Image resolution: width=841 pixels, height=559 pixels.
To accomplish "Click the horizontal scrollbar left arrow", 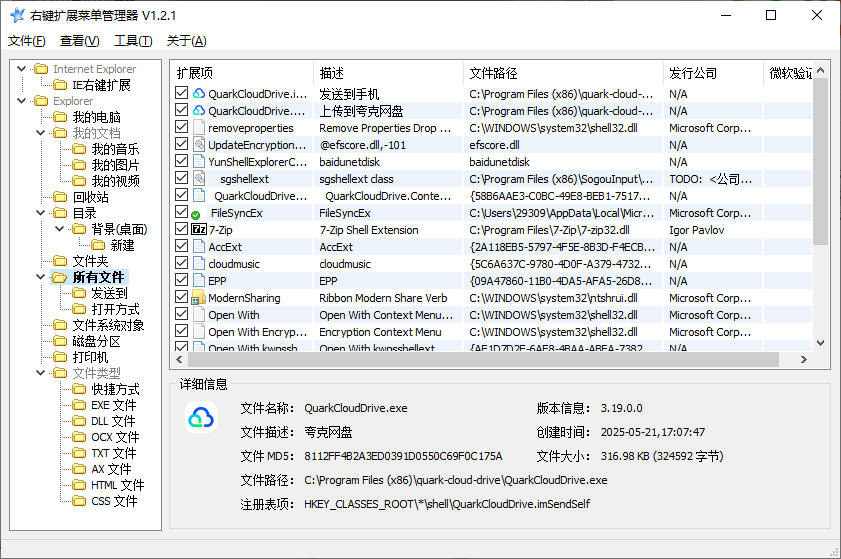I will [179, 359].
